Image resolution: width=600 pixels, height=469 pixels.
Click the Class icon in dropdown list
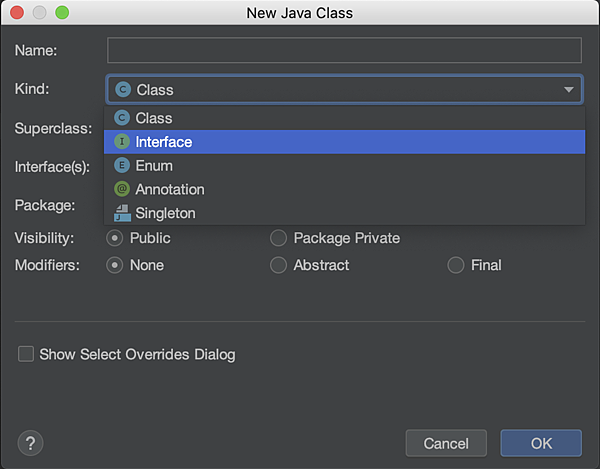(122, 118)
